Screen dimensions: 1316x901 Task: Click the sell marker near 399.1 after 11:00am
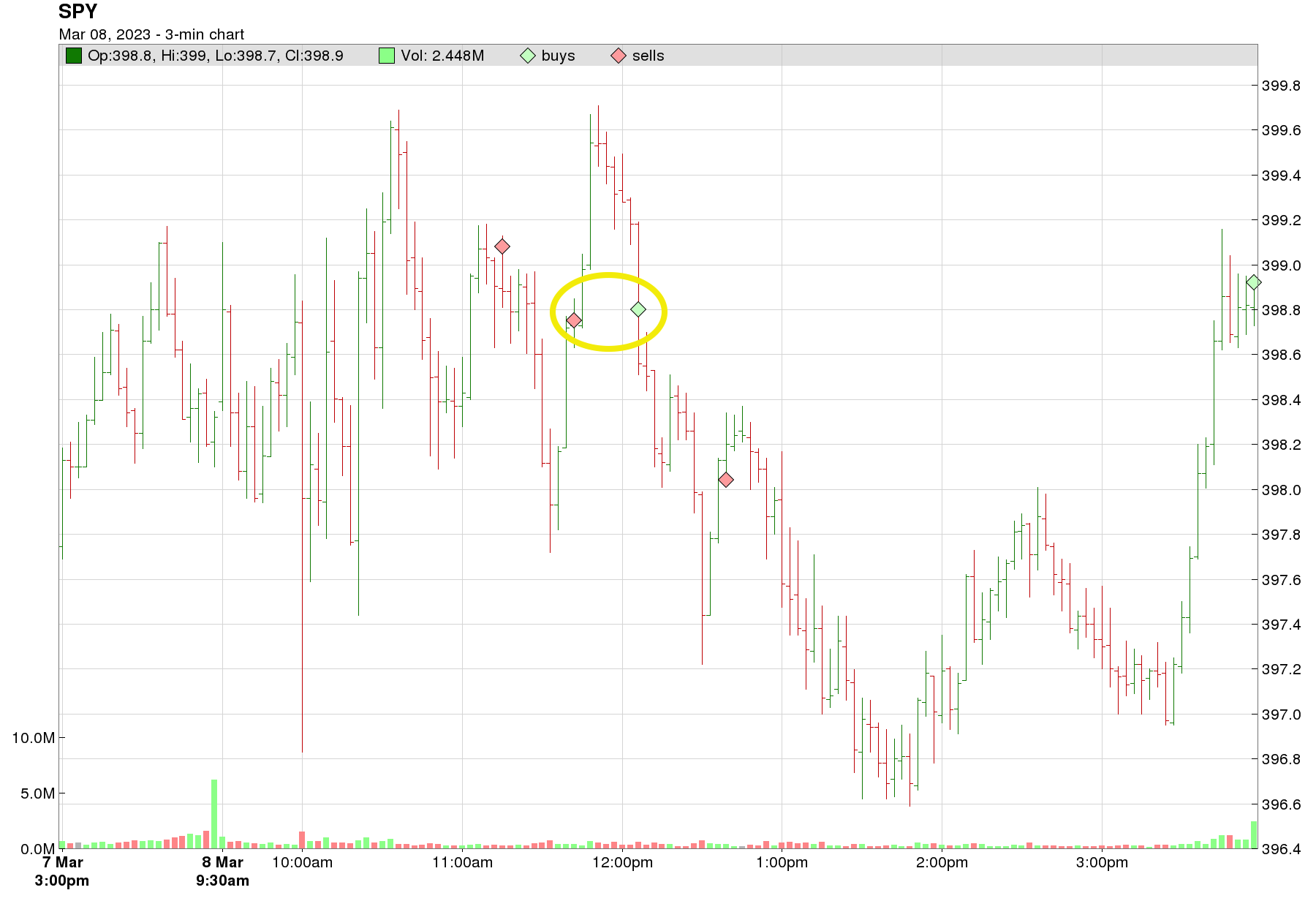502,246
